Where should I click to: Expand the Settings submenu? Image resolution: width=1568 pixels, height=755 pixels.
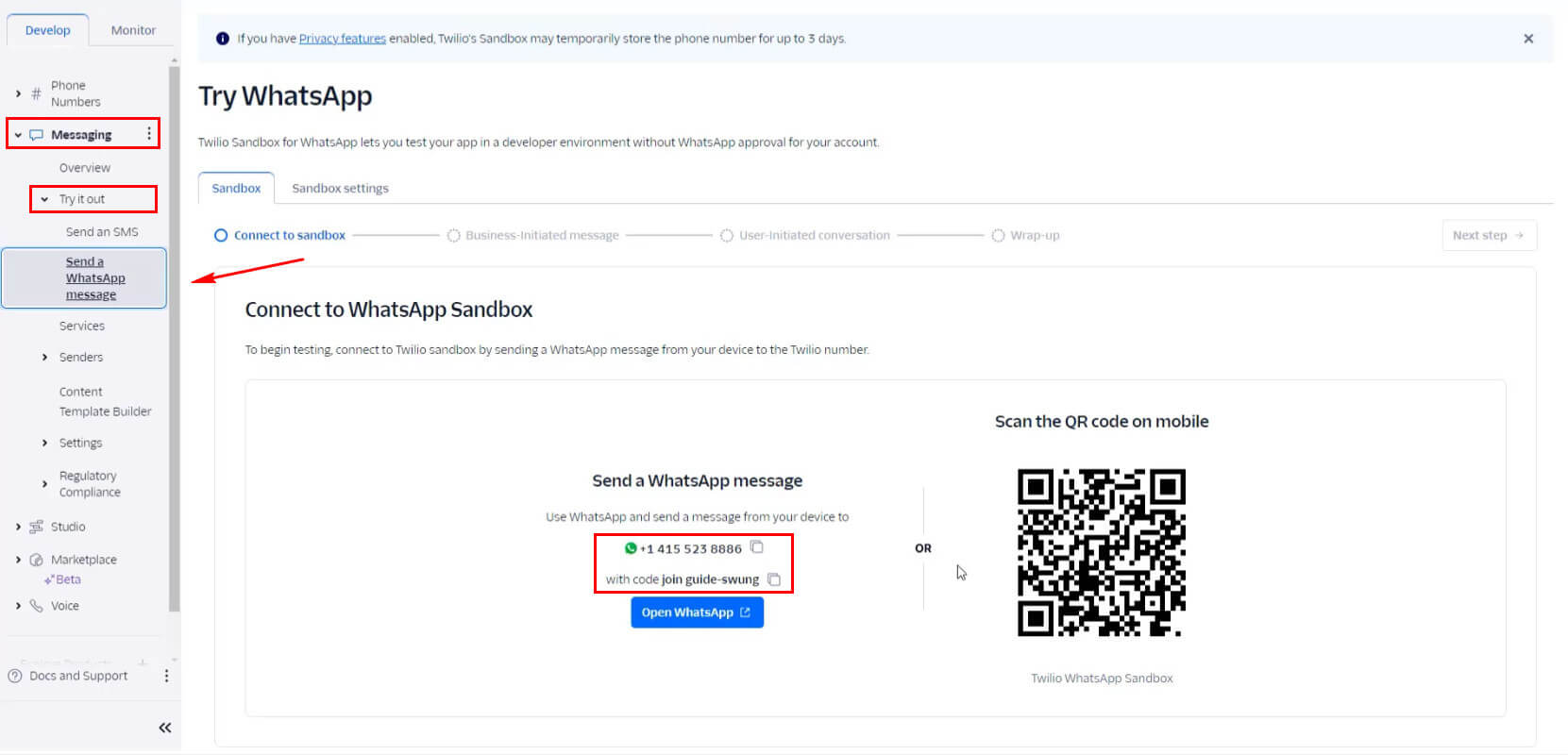pos(44,443)
